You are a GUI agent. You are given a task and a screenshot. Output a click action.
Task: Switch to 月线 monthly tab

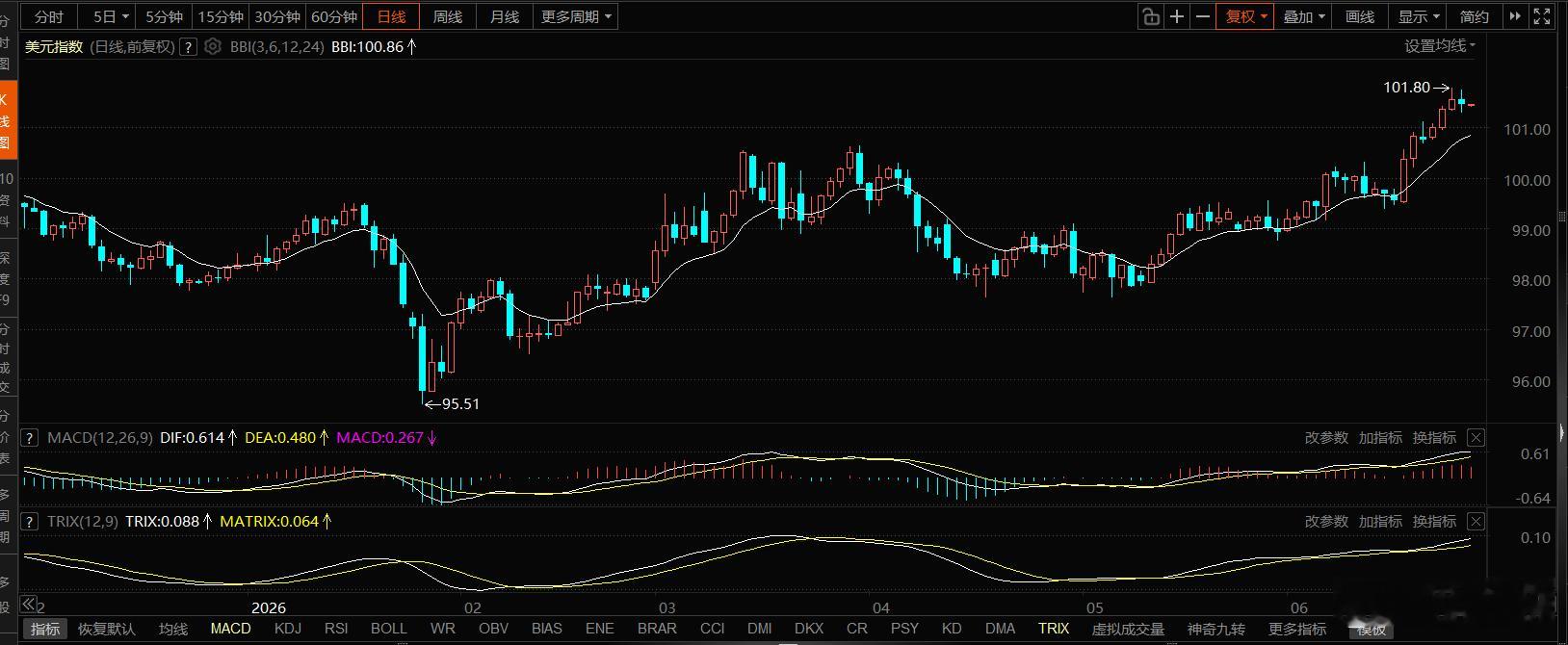point(504,16)
